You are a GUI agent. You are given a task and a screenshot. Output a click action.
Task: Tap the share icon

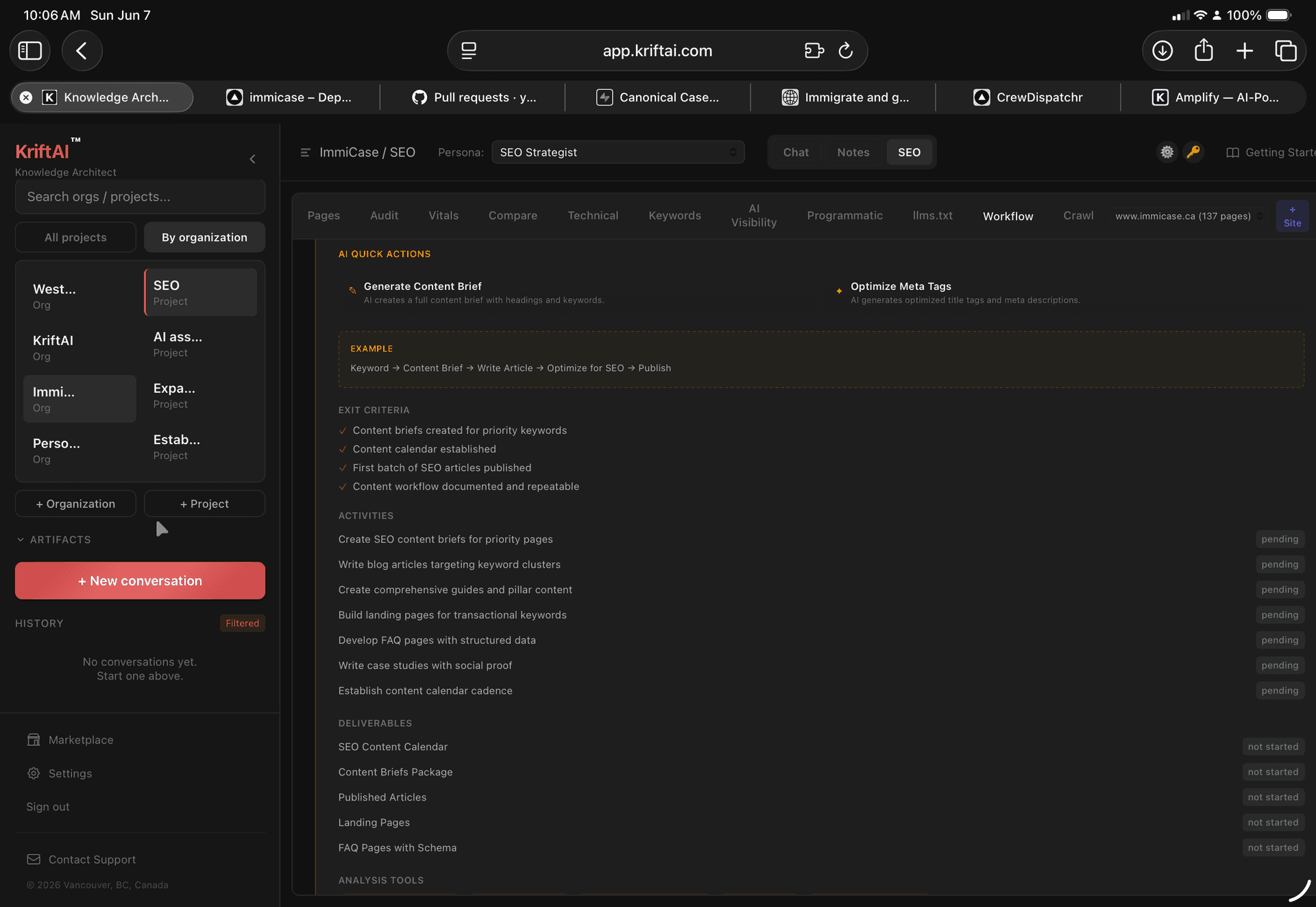(x=1204, y=51)
